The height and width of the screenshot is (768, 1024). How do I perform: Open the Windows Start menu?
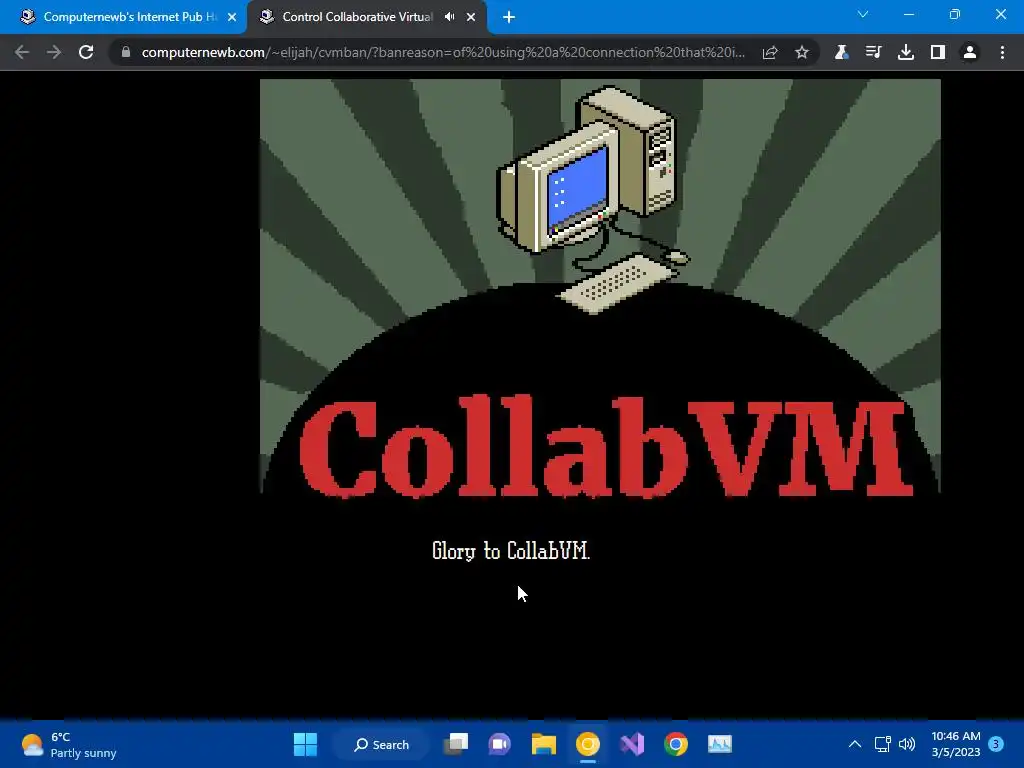(x=305, y=744)
